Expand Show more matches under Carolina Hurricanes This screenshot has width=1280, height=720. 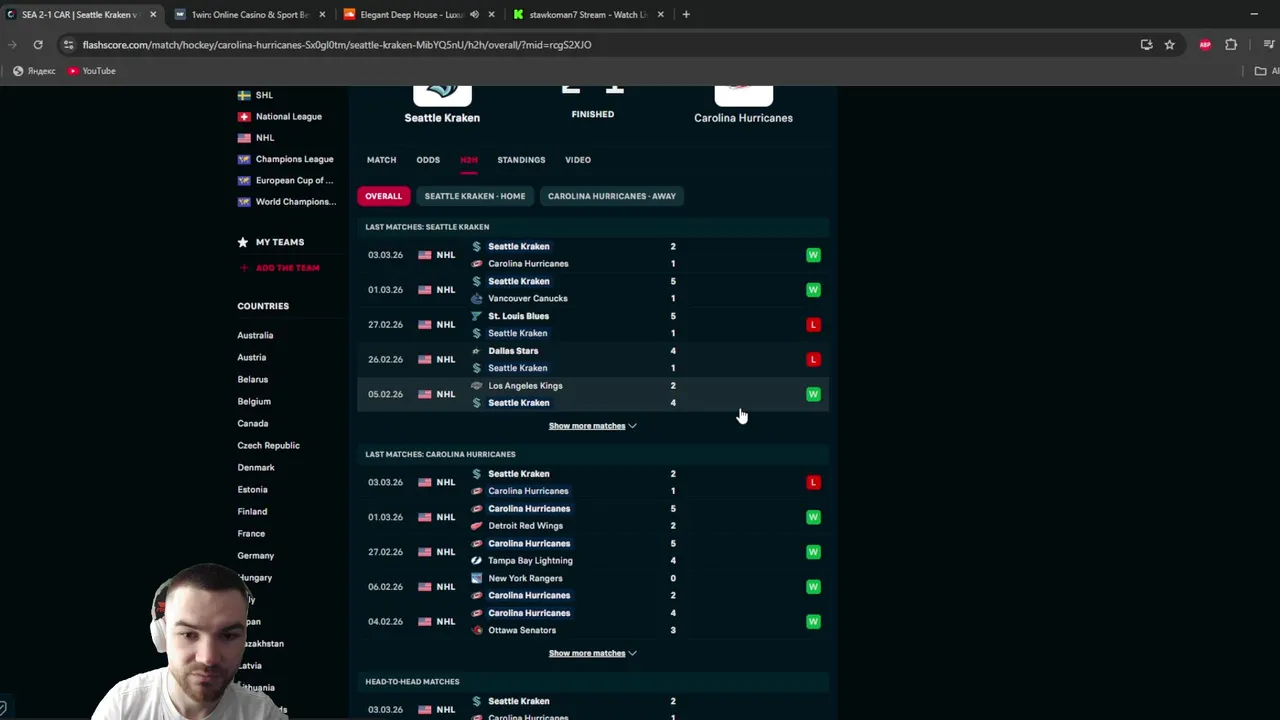592,653
